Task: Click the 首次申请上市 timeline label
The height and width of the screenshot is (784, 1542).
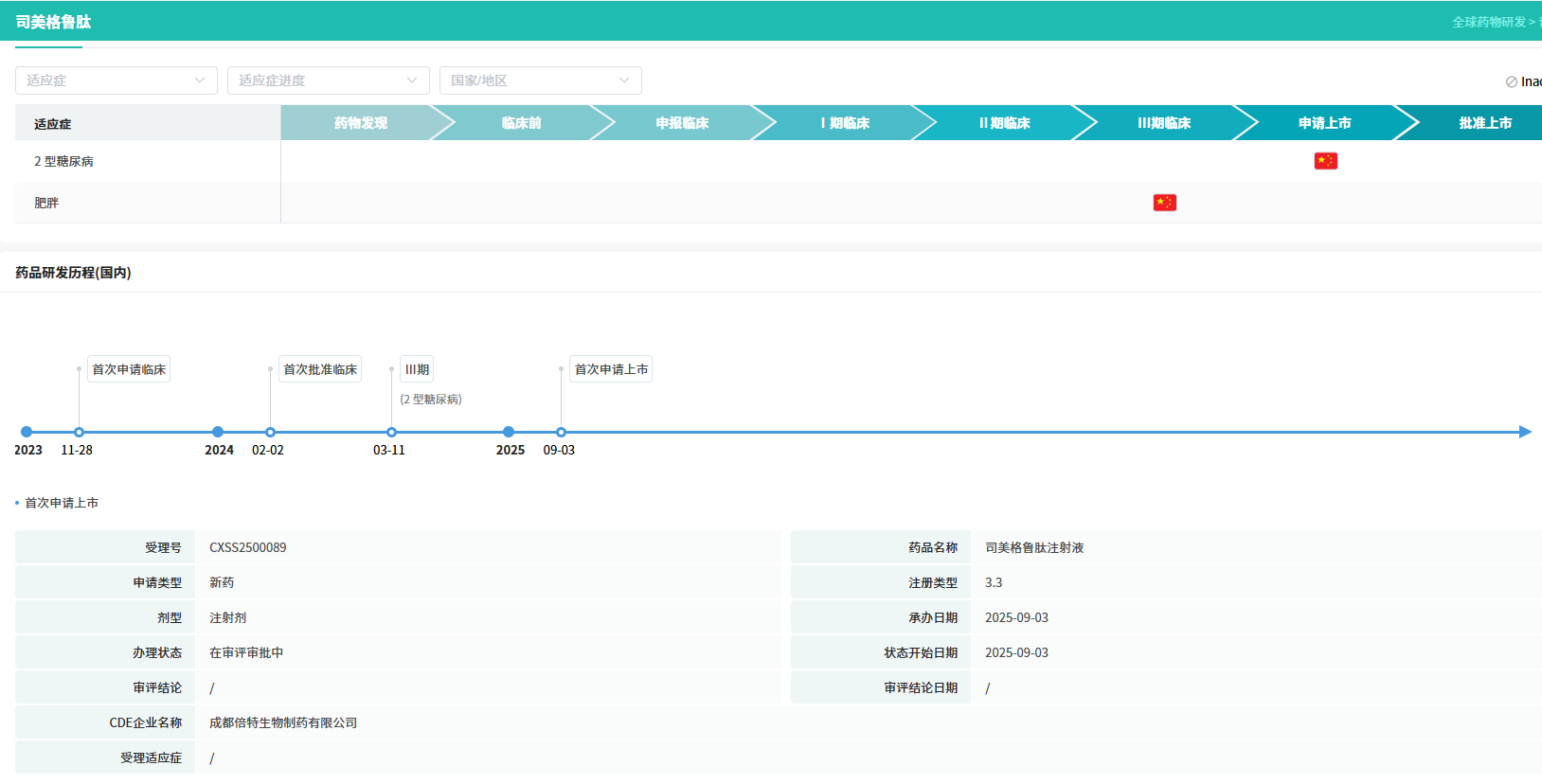Action: tap(611, 369)
